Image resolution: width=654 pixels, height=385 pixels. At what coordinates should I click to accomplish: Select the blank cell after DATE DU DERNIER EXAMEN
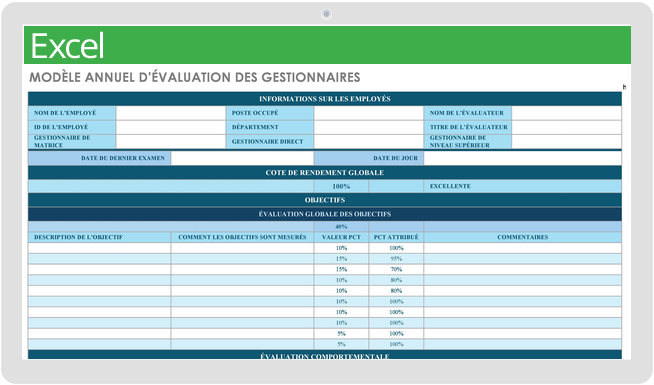[x=242, y=158]
